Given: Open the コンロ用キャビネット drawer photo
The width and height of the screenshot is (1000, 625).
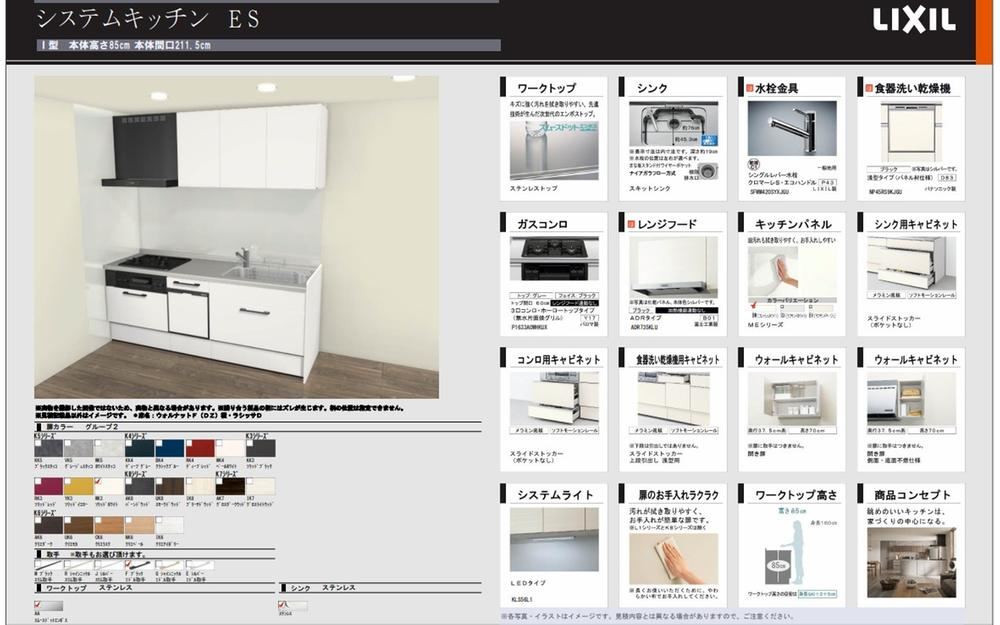Looking at the screenshot, I should click(x=554, y=398).
